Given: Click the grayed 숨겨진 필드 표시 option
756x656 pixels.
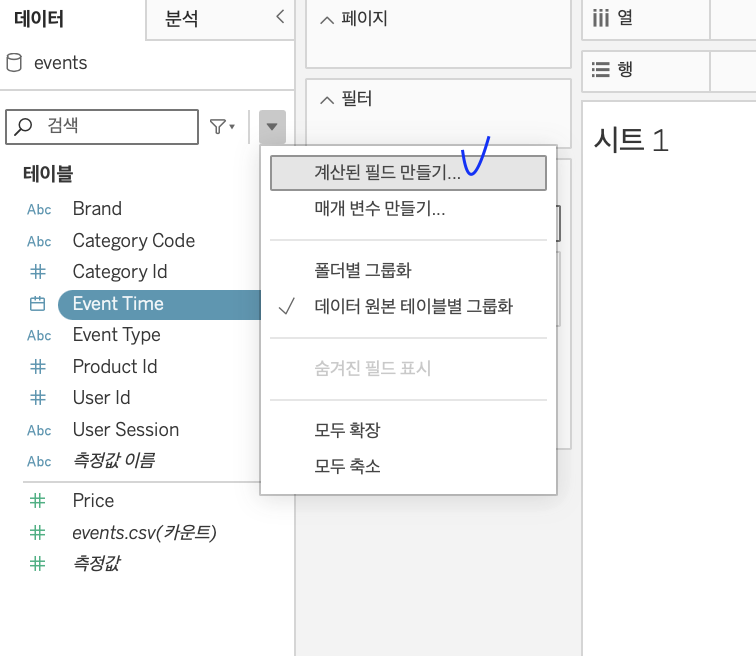Looking at the screenshot, I should coord(408,369).
